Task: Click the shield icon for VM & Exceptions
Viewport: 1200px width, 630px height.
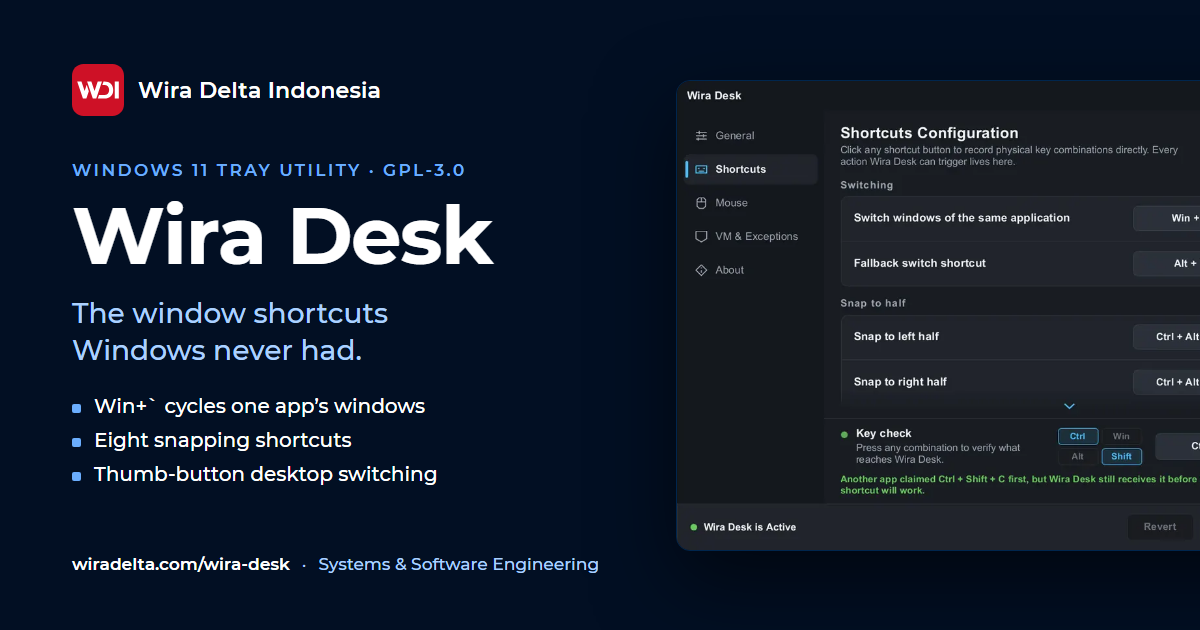Action: click(701, 237)
